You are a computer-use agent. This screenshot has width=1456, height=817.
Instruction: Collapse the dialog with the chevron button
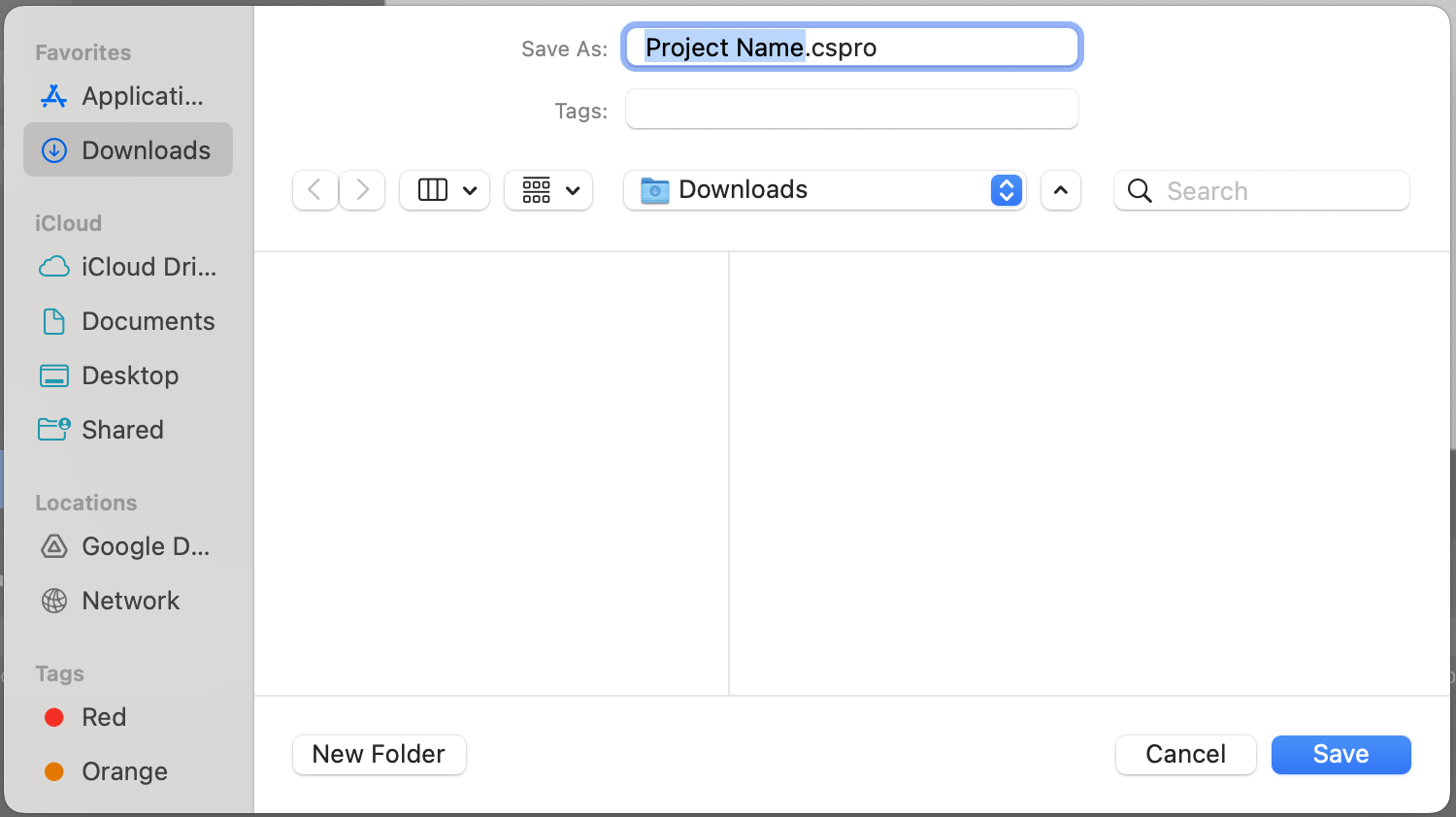click(x=1060, y=190)
